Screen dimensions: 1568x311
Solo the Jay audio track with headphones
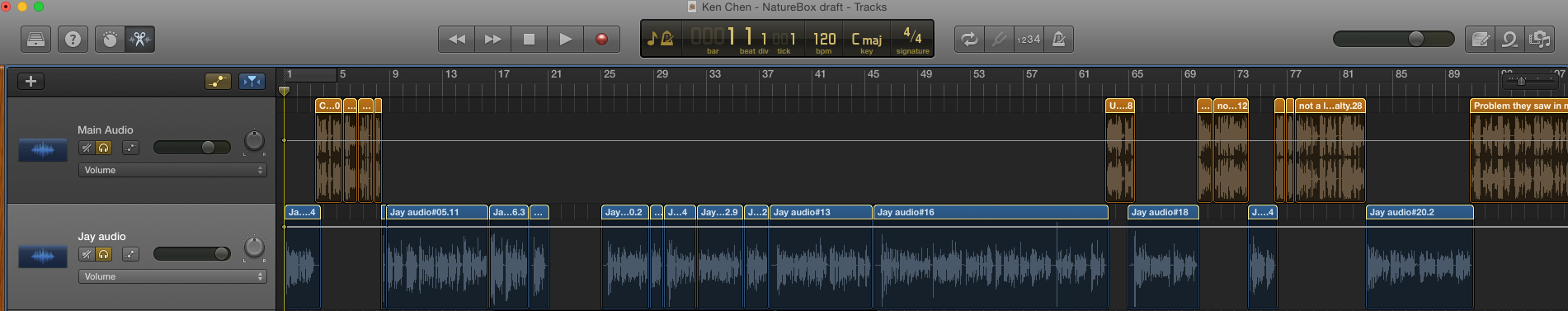[104, 254]
